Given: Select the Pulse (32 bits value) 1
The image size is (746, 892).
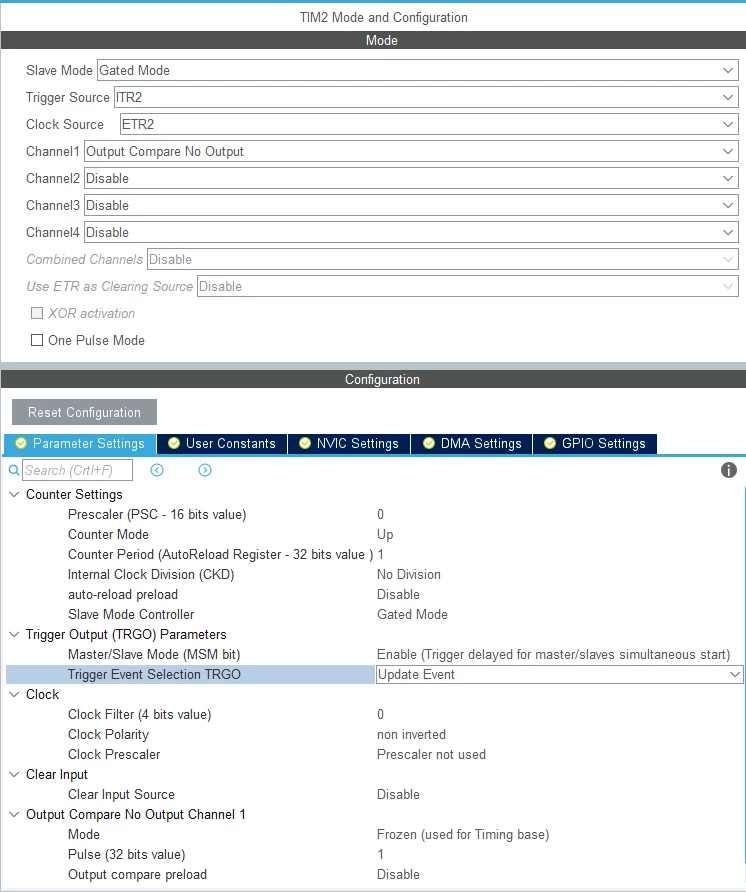Looking at the screenshot, I should click(x=381, y=854).
